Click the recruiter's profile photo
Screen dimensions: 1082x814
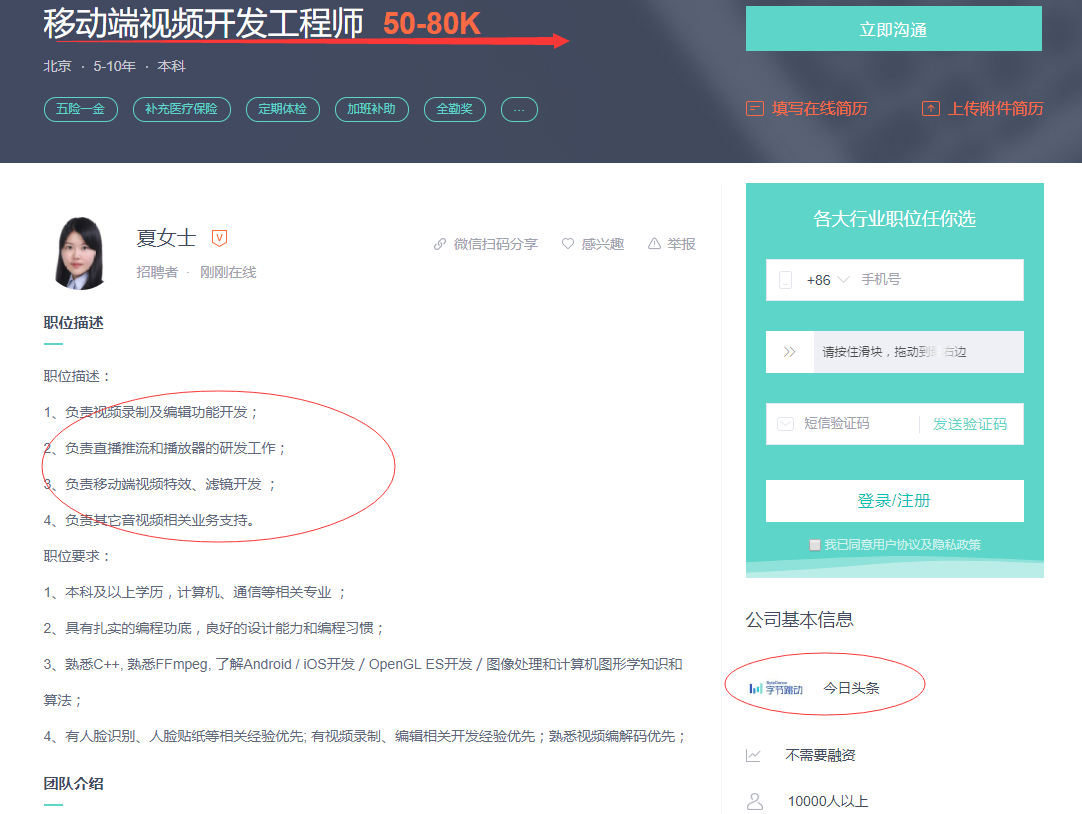[x=81, y=253]
